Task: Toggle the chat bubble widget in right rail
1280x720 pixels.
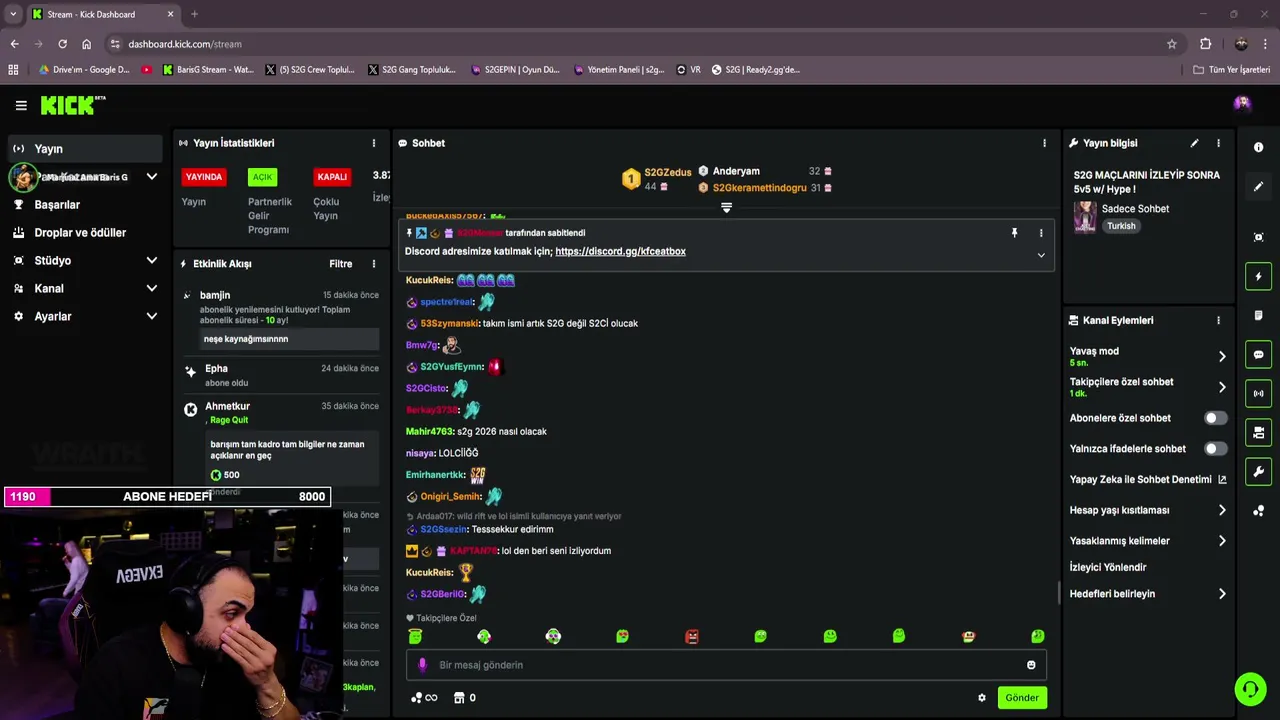Action: point(1258,355)
